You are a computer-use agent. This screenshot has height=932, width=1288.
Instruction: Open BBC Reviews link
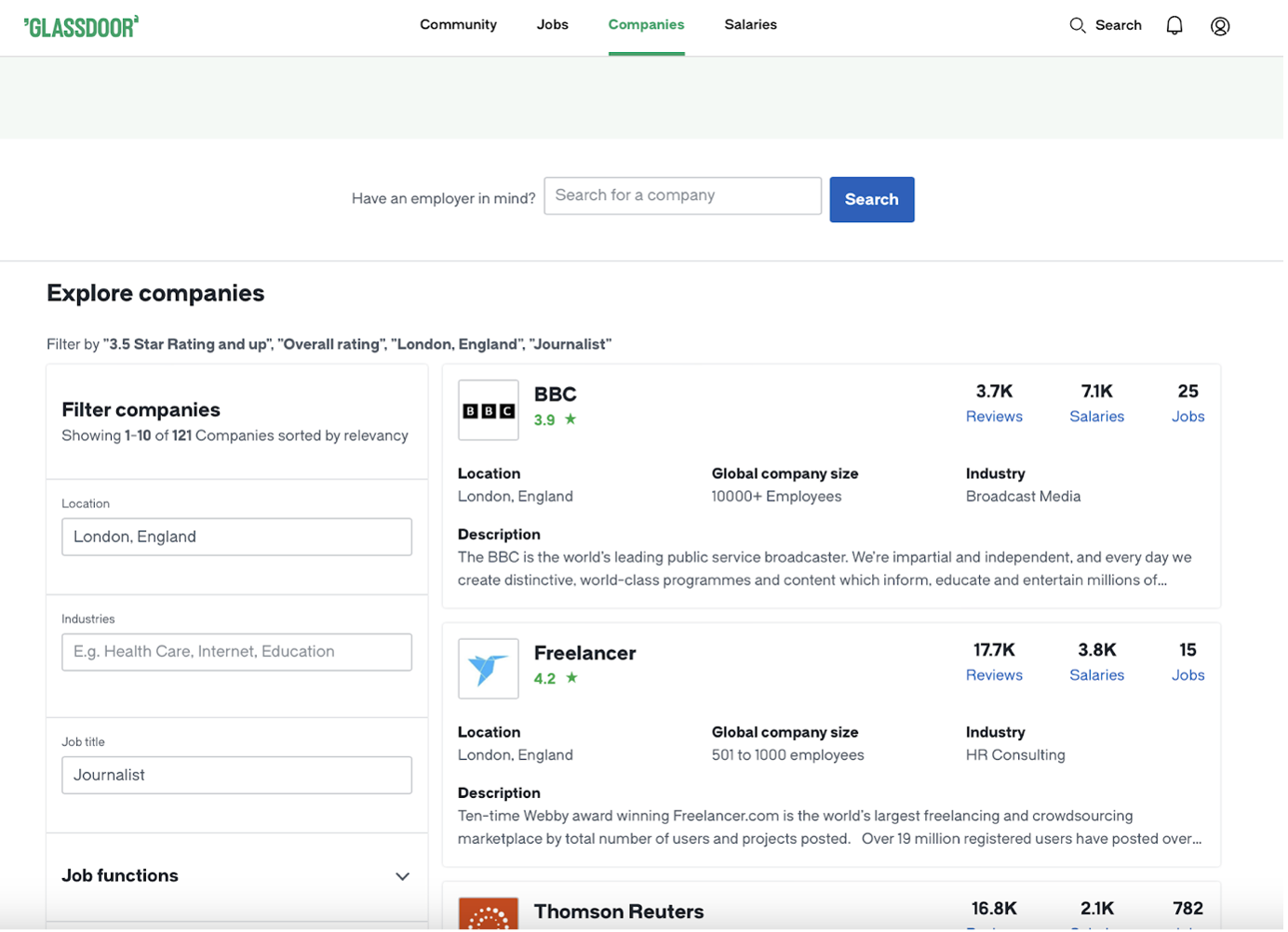997,418
